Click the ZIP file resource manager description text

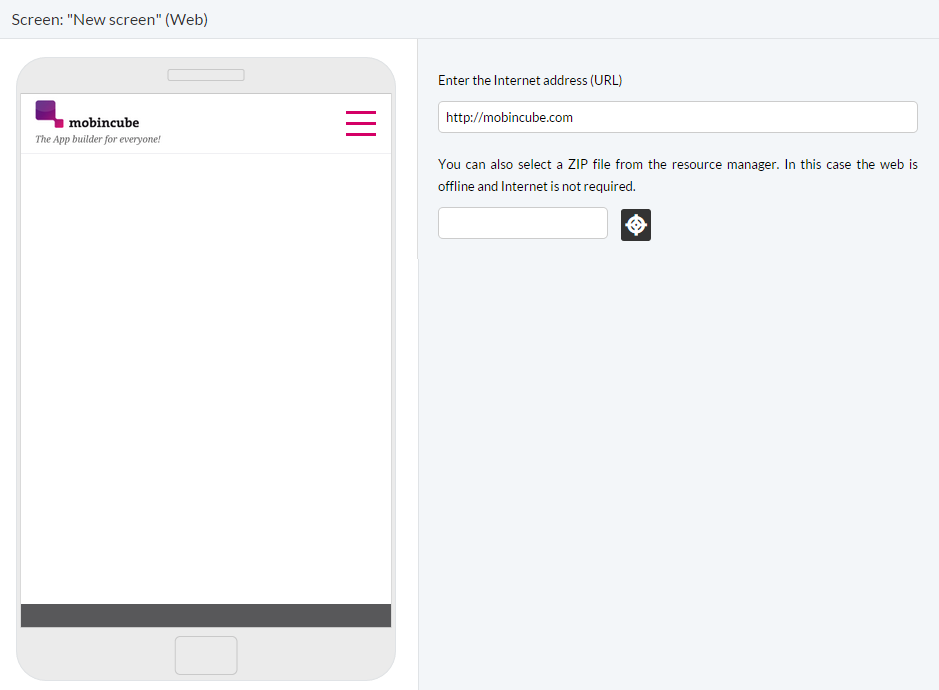pyautogui.click(x=677, y=175)
